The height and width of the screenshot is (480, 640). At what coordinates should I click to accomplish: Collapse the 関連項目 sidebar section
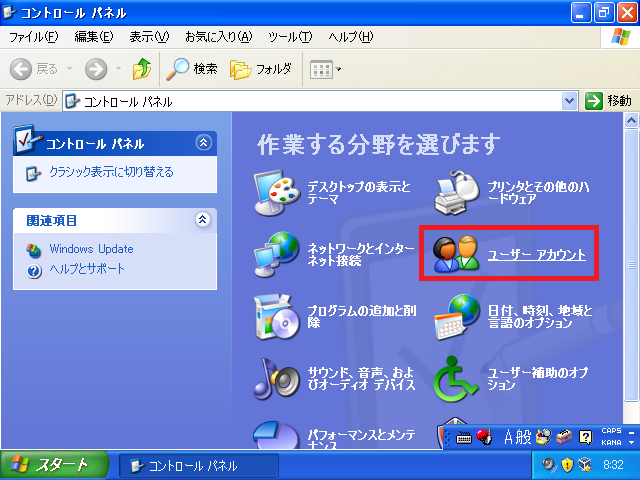coord(203,220)
